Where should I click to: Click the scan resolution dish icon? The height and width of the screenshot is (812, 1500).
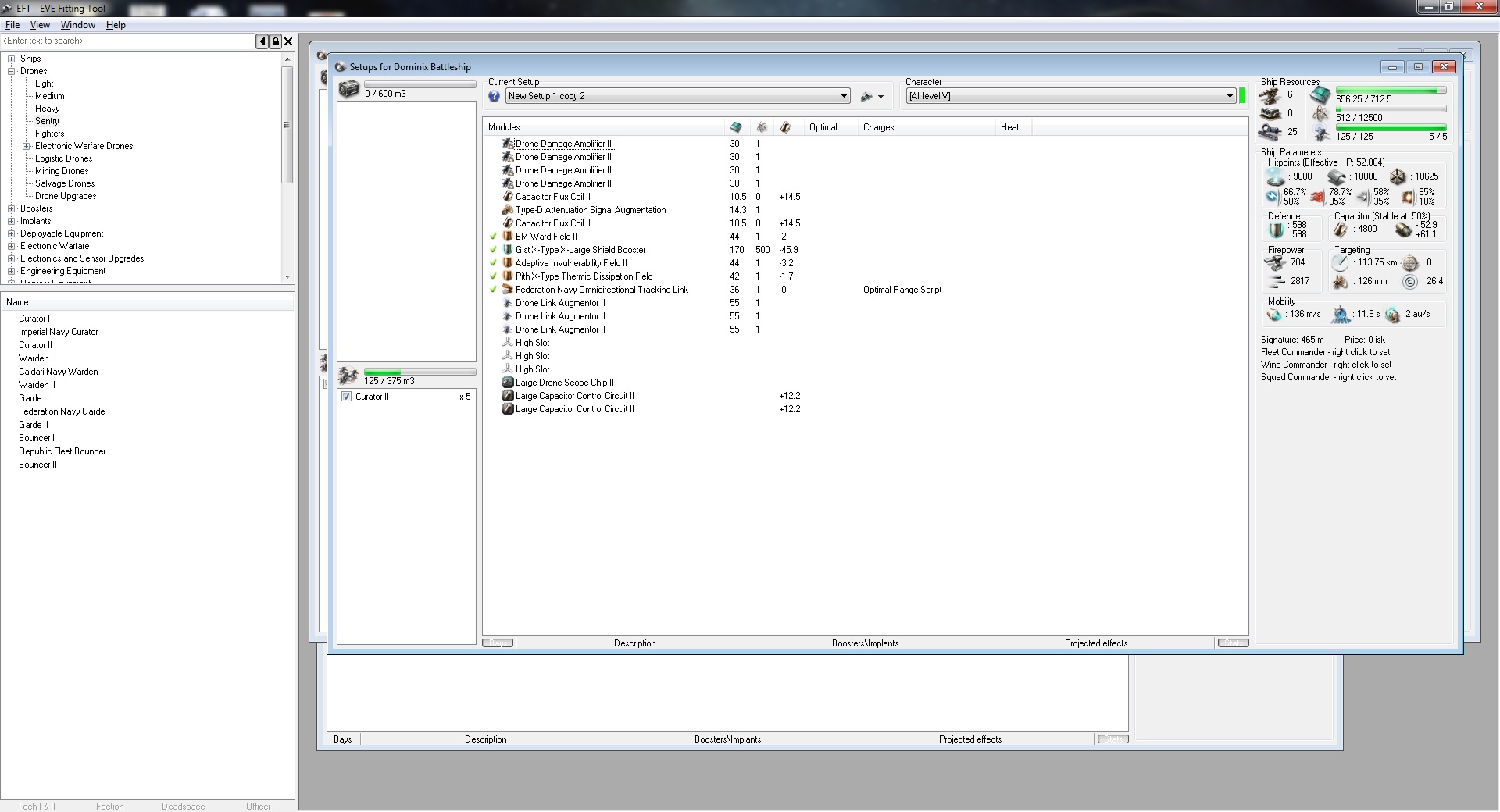1341,282
